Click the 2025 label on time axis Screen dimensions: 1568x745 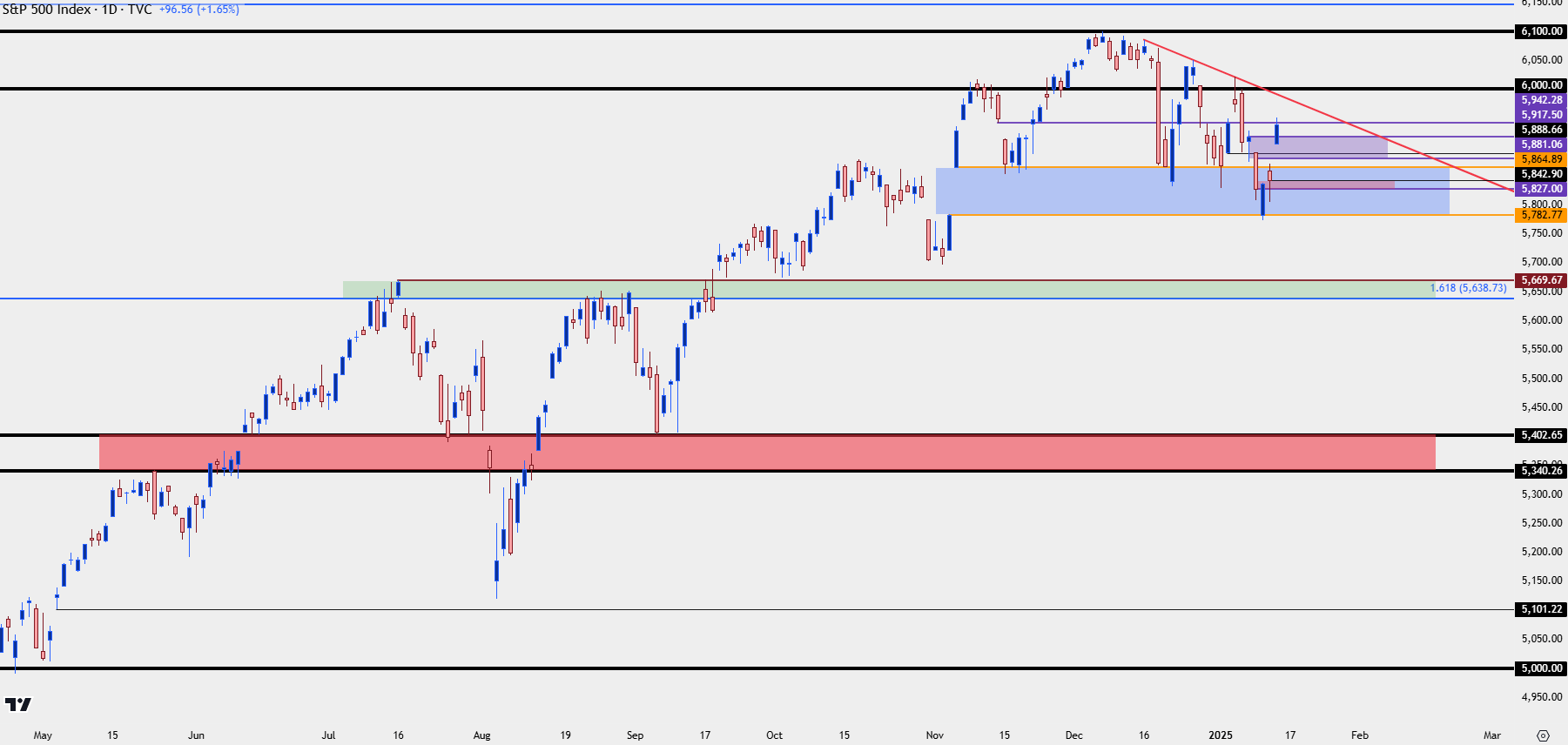pyautogui.click(x=1221, y=735)
